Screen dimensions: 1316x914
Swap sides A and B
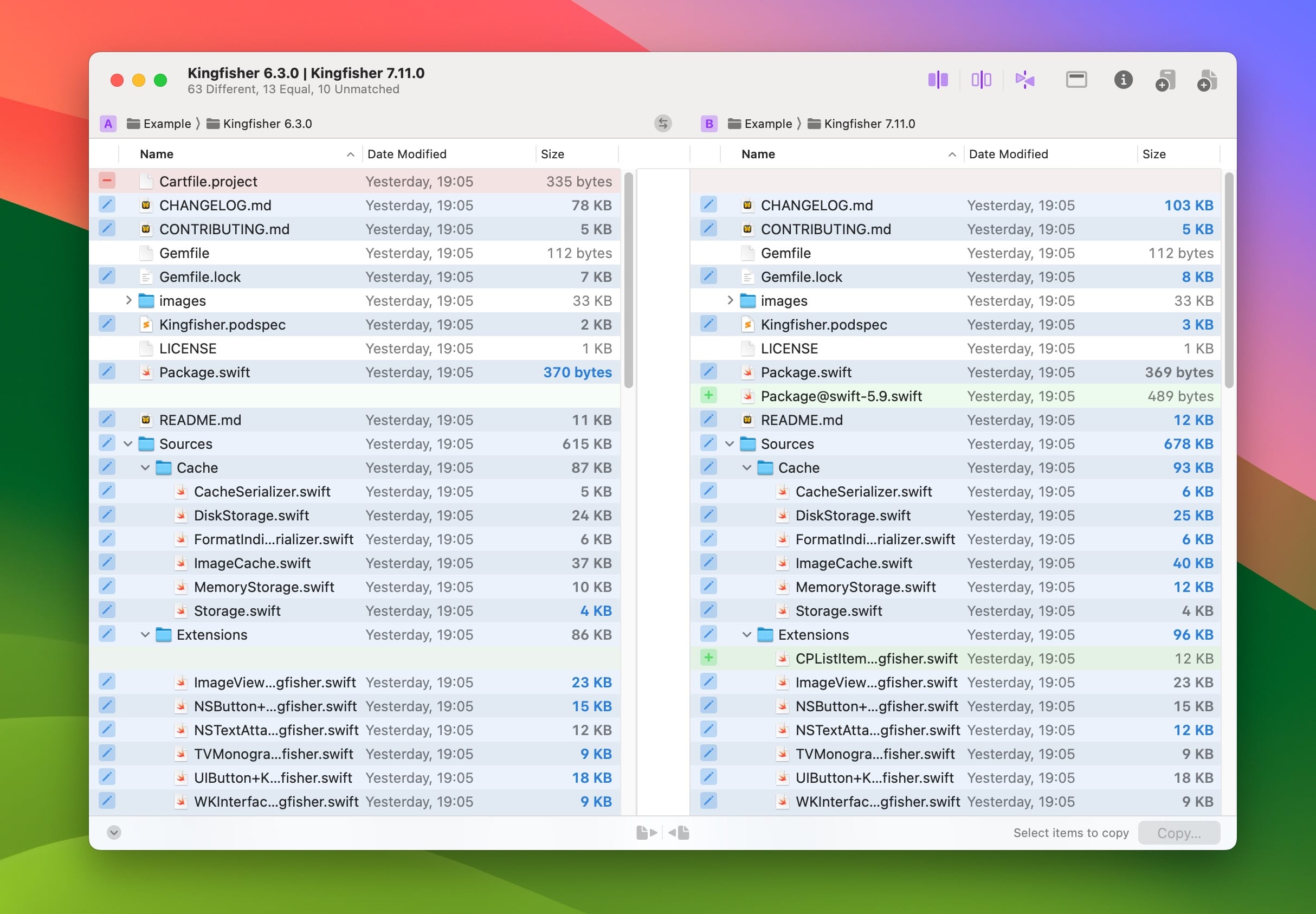tap(663, 123)
